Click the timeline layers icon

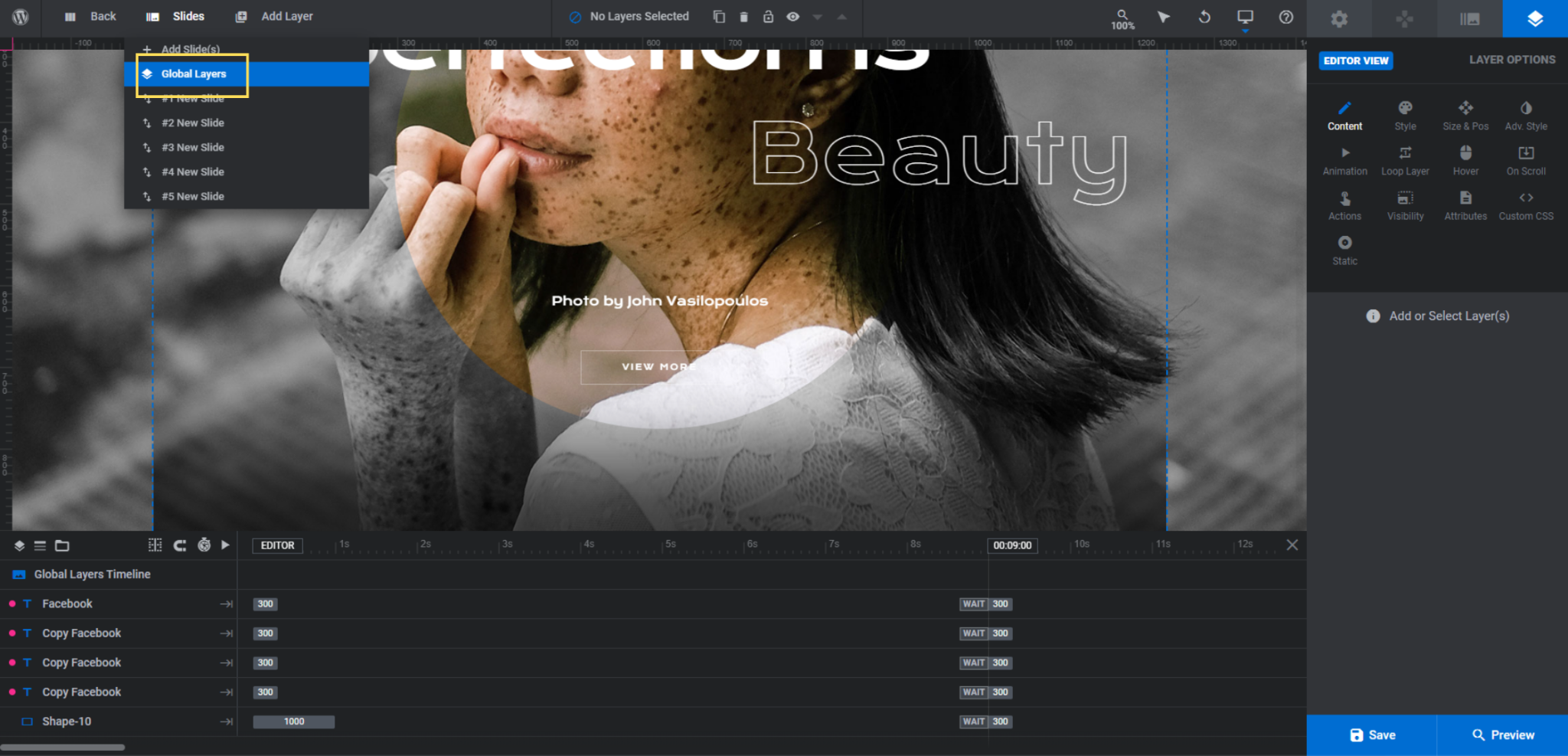(19, 545)
